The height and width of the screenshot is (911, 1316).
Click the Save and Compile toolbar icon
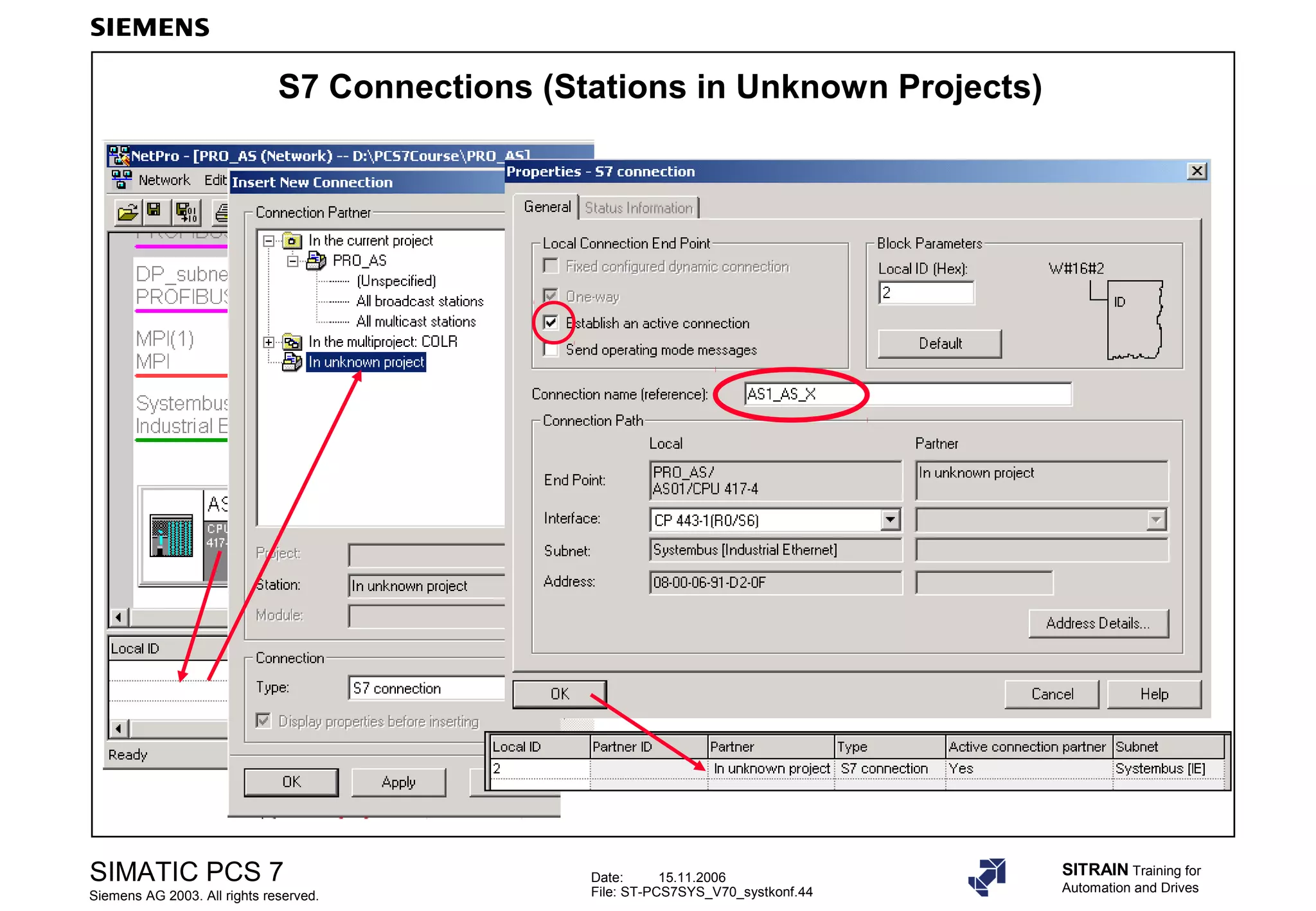coord(186,212)
